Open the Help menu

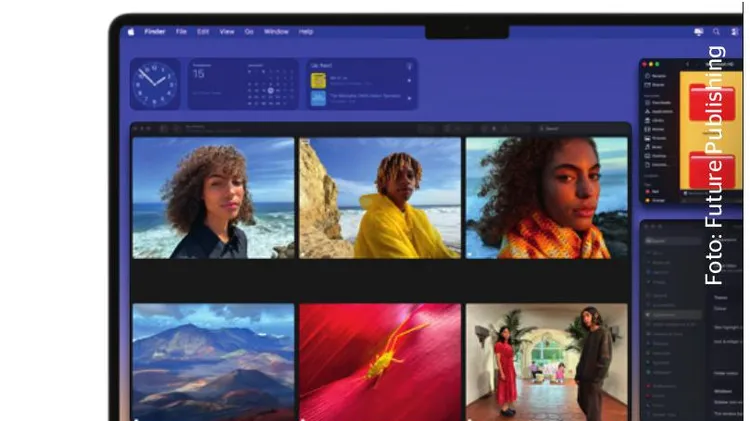[306, 32]
